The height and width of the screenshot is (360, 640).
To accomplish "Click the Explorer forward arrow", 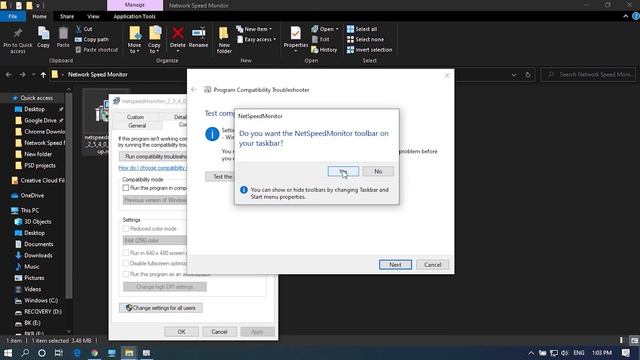I will (x=22, y=75).
